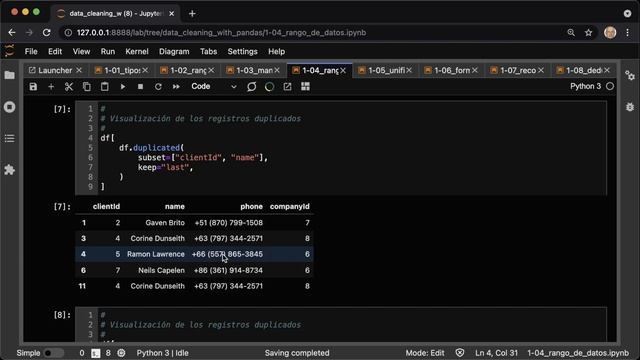Open a new browser tab
The width and height of the screenshot is (640, 360).
(192, 13)
